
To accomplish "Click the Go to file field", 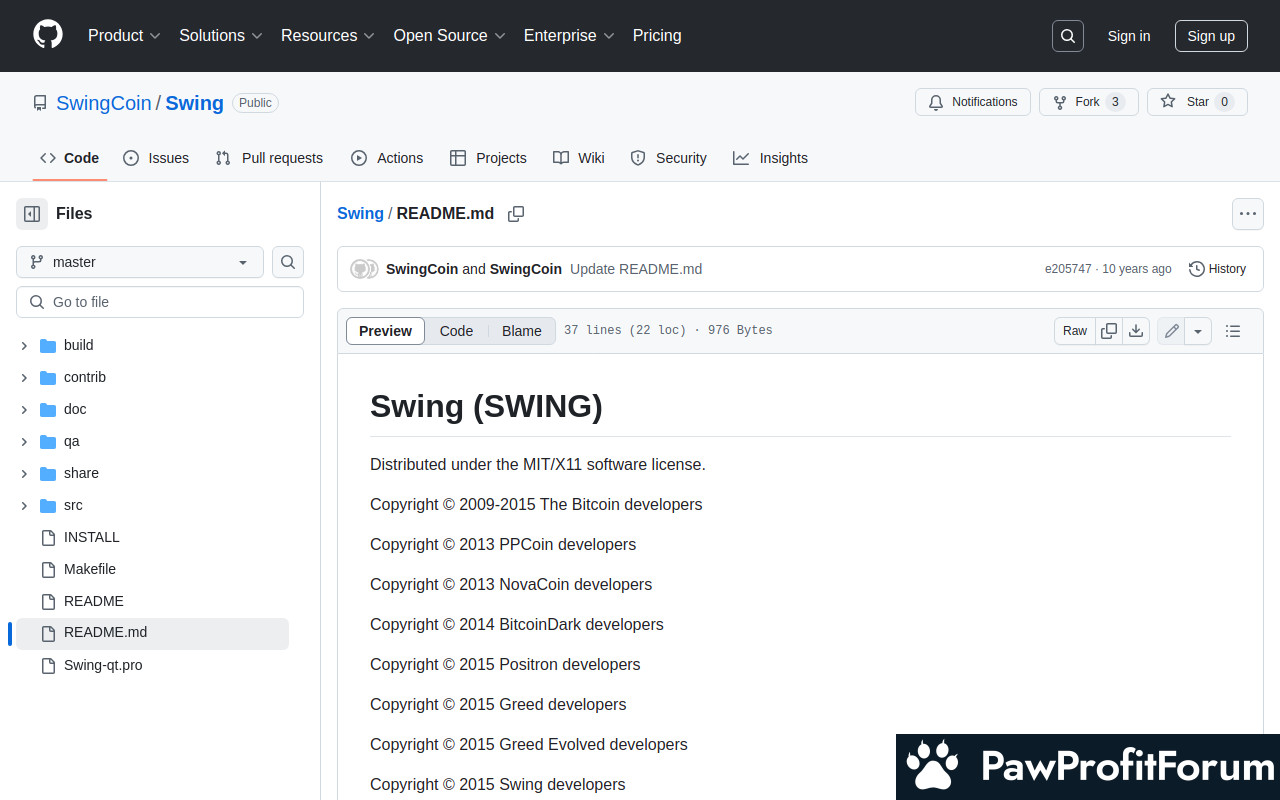I will pos(160,302).
